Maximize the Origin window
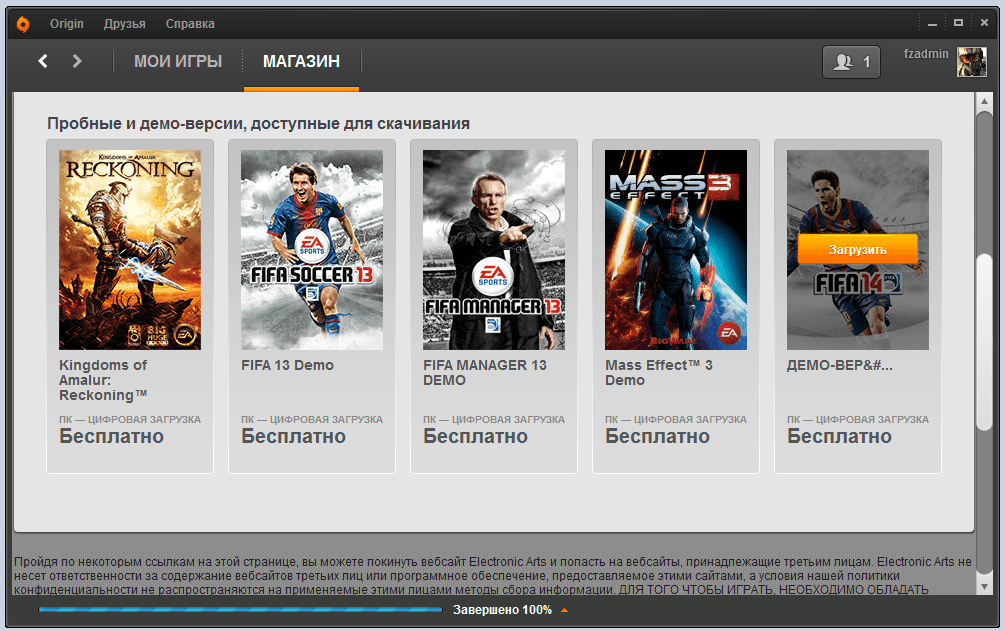This screenshot has height=631, width=1005. click(x=958, y=22)
